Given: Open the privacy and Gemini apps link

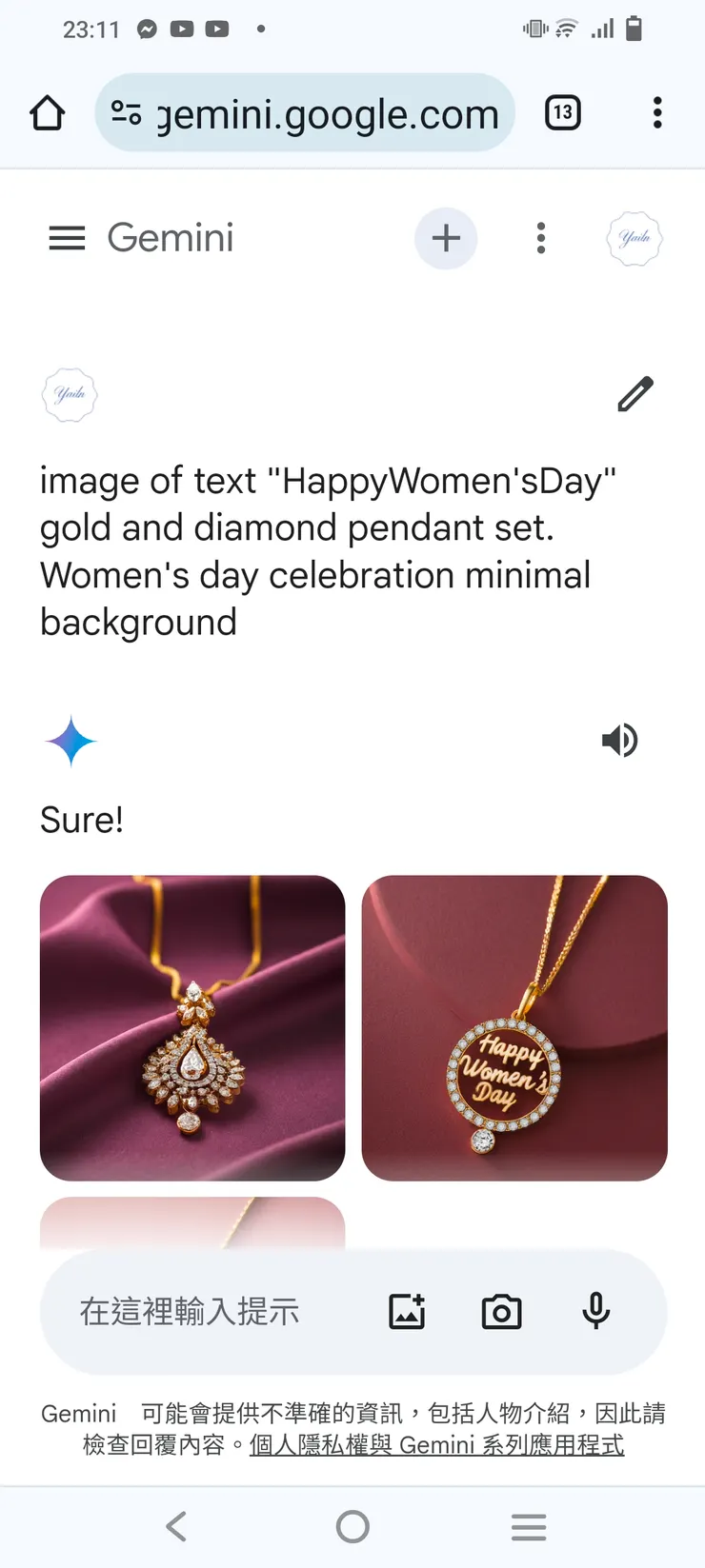Looking at the screenshot, I should point(436,1445).
